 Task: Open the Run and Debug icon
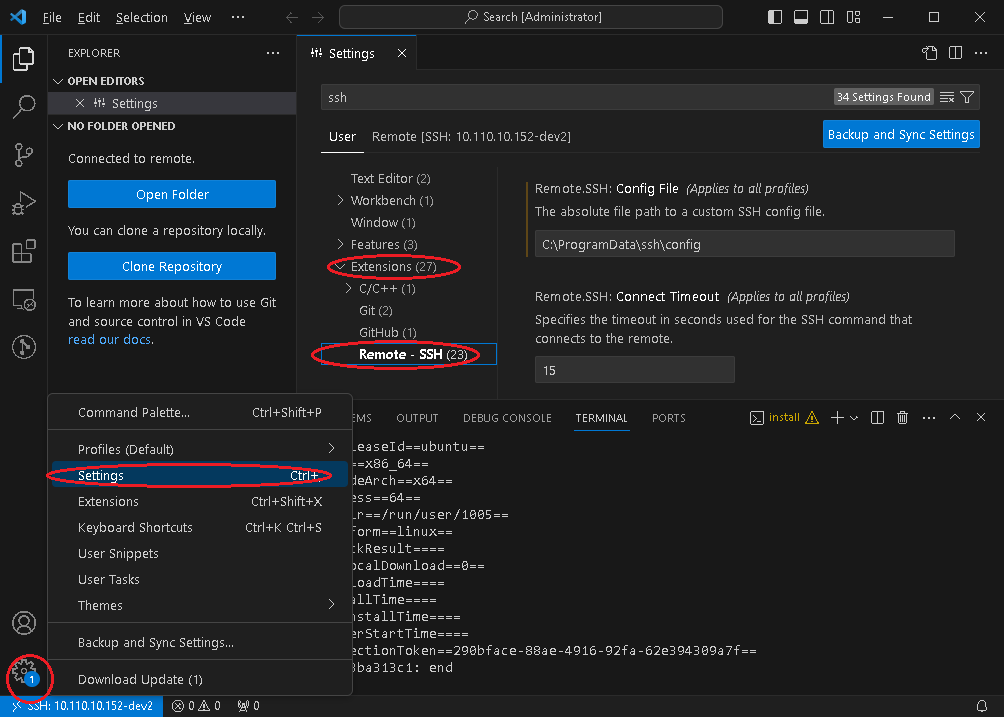coord(24,203)
